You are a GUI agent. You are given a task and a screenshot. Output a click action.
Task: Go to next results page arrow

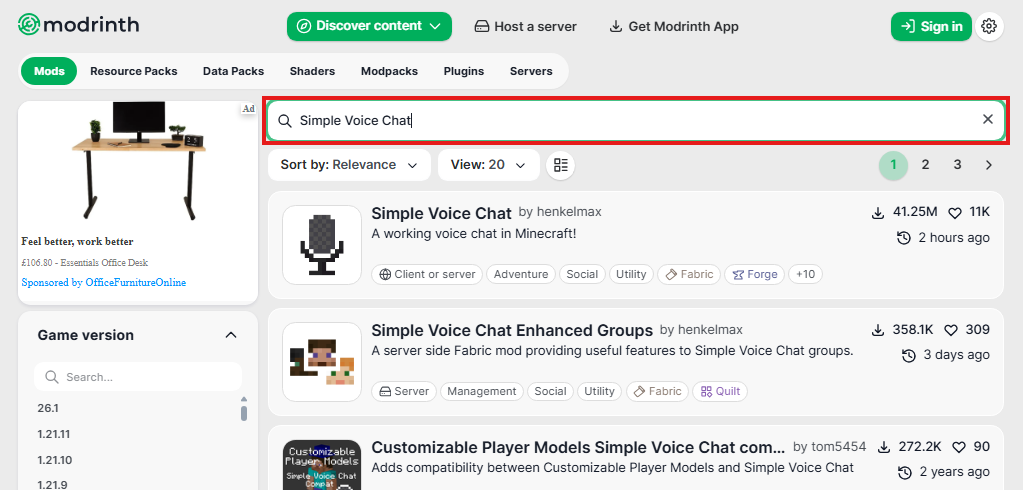click(x=989, y=165)
